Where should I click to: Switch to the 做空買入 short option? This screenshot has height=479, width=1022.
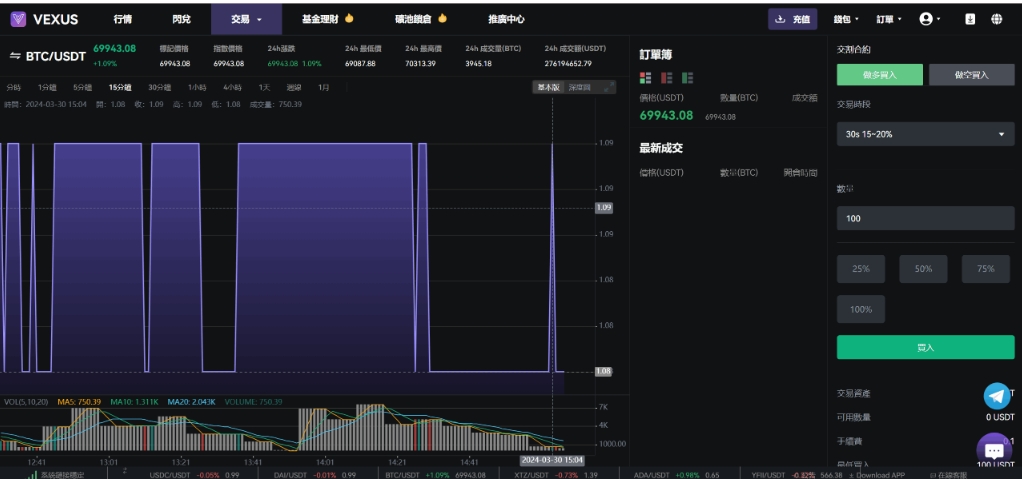click(971, 75)
